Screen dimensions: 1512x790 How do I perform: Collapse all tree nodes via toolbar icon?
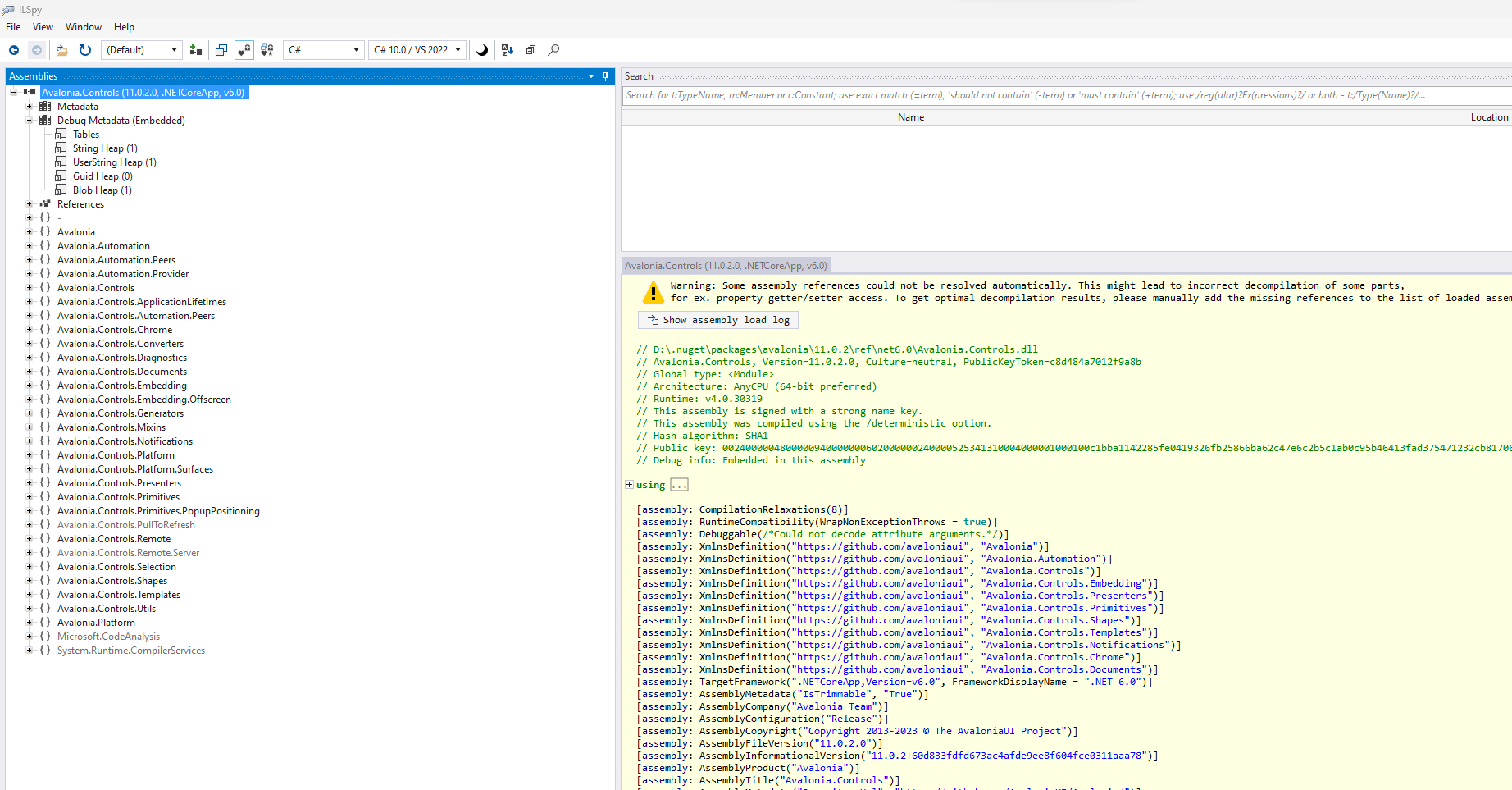531,50
